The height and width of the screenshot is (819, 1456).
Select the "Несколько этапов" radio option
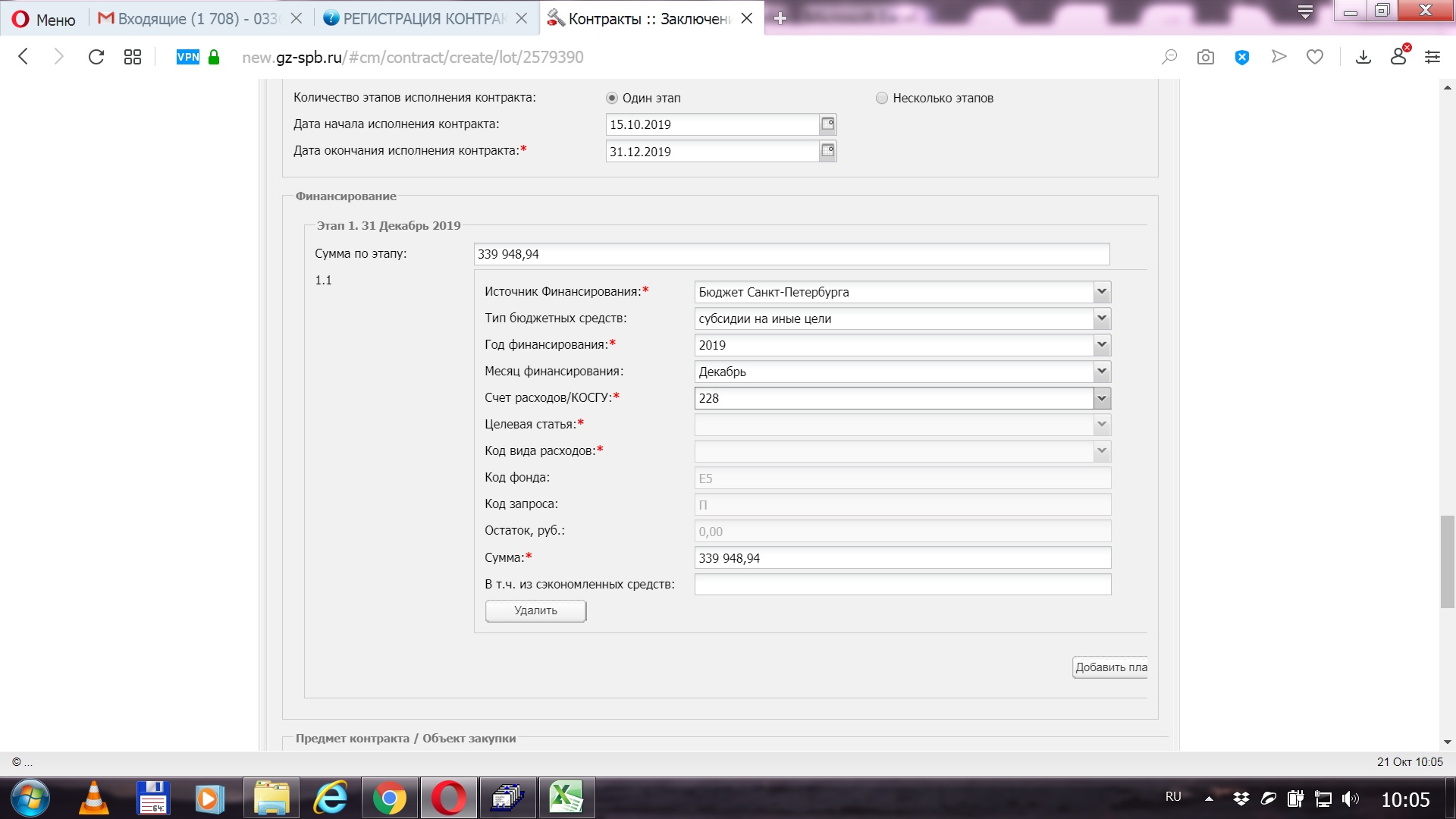[x=882, y=98]
